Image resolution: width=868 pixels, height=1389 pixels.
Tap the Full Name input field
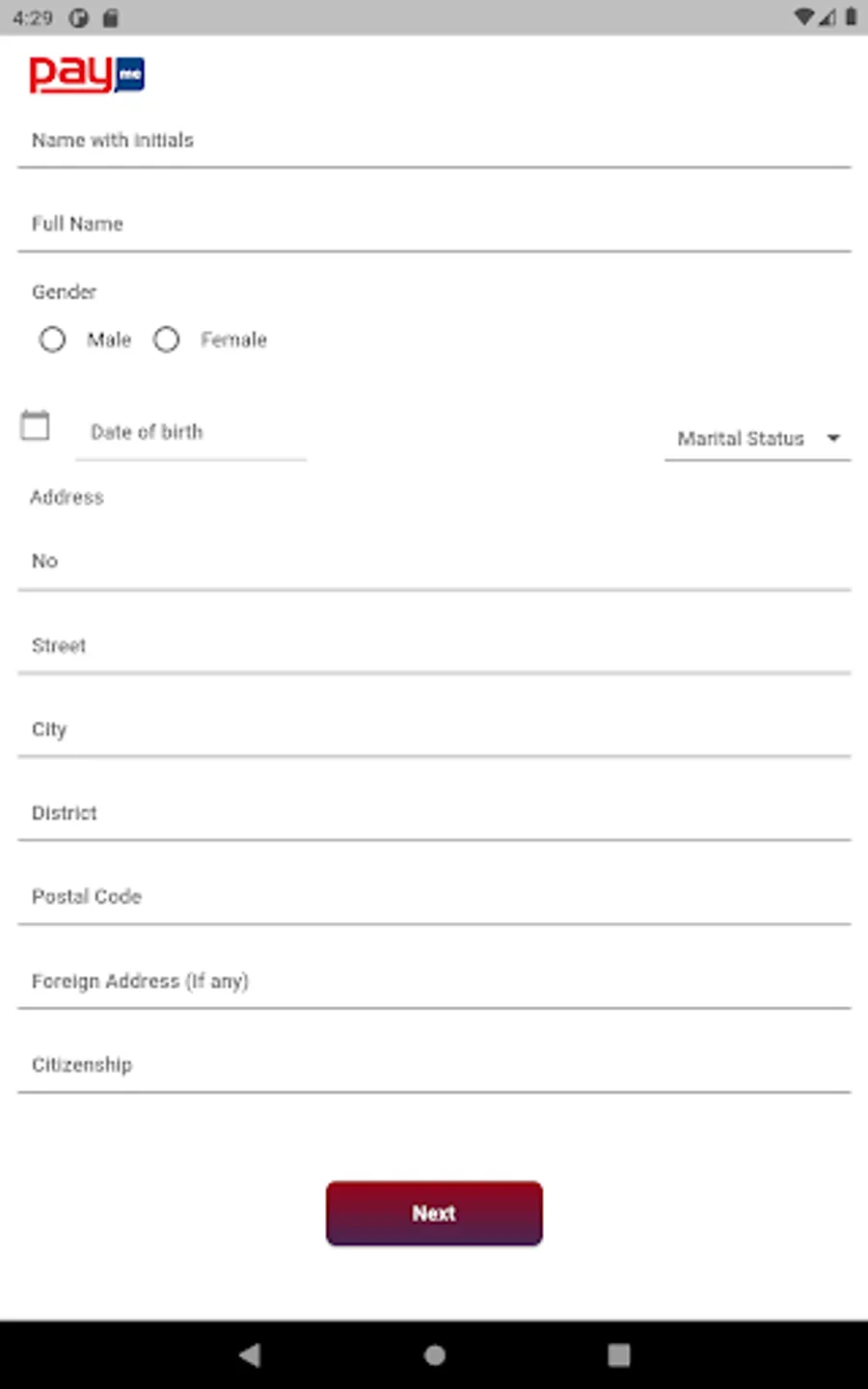point(434,225)
